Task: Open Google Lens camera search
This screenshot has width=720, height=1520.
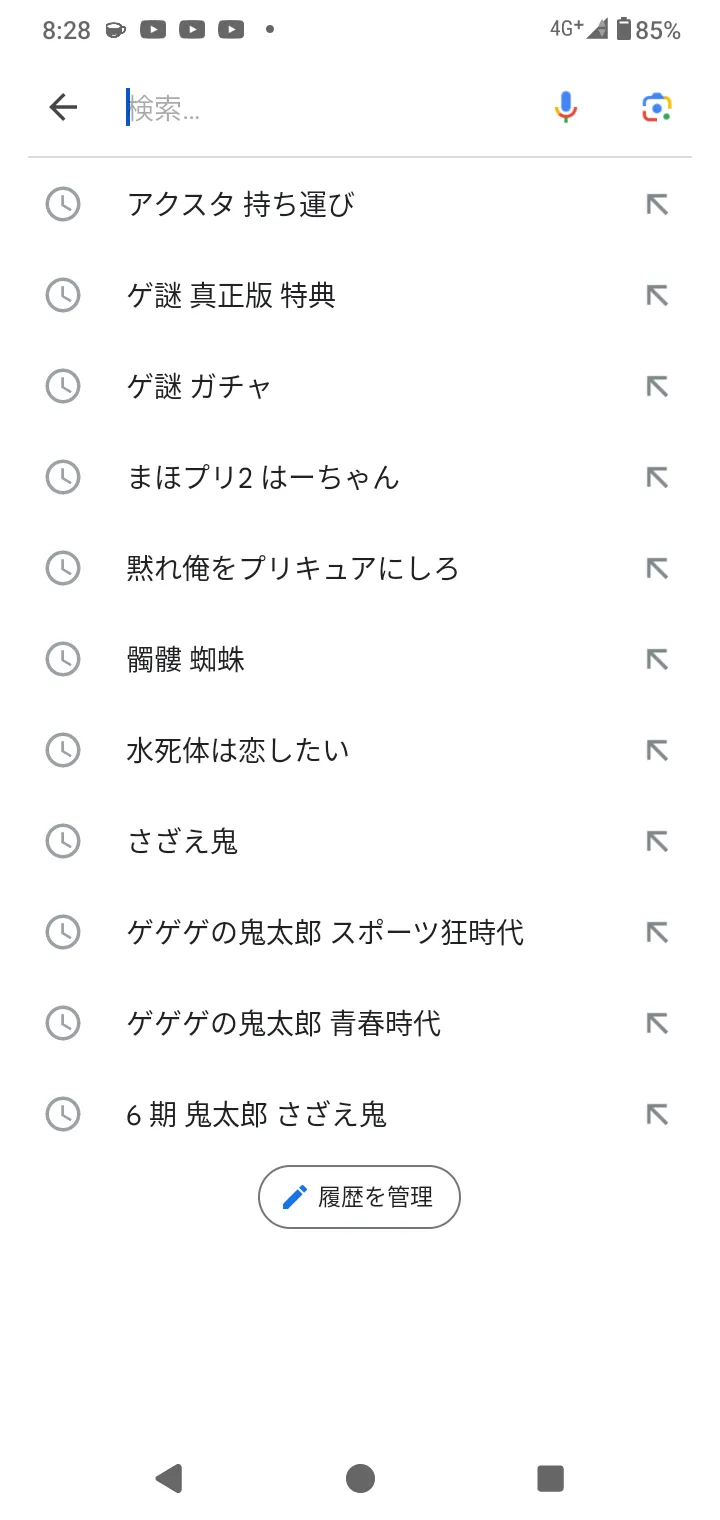Action: point(656,107)
